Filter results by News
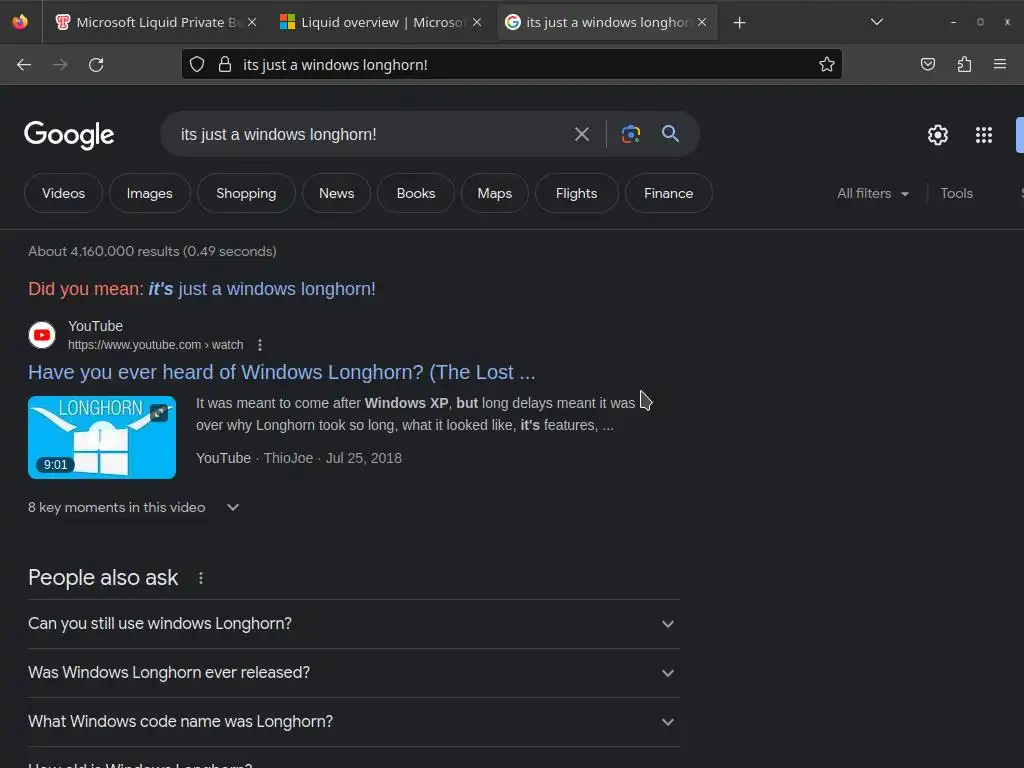The image size is (1024, 768). 336,193
